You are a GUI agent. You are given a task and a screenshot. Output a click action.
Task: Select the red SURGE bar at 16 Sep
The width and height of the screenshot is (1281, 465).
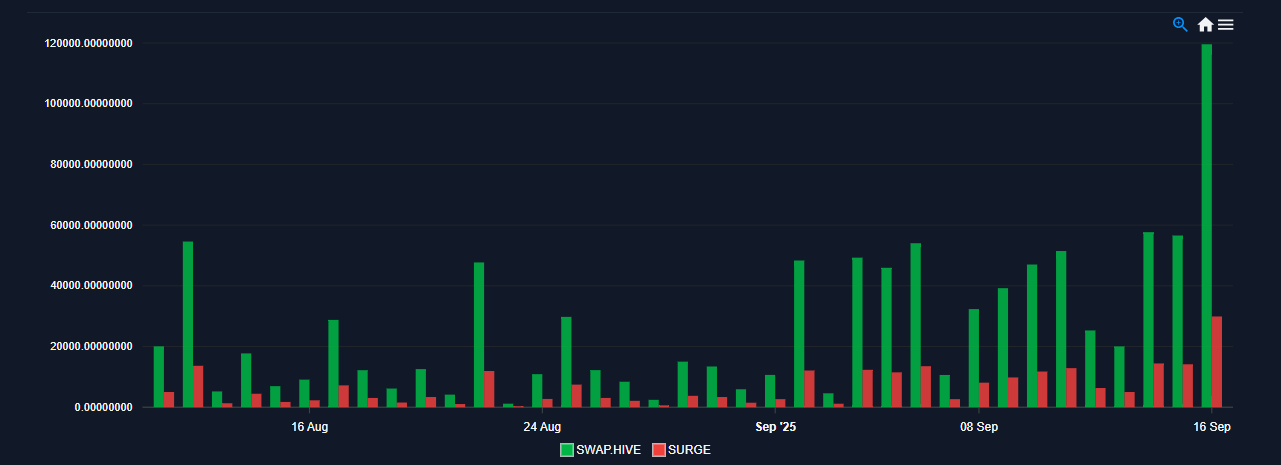[x=1217, y=362]
